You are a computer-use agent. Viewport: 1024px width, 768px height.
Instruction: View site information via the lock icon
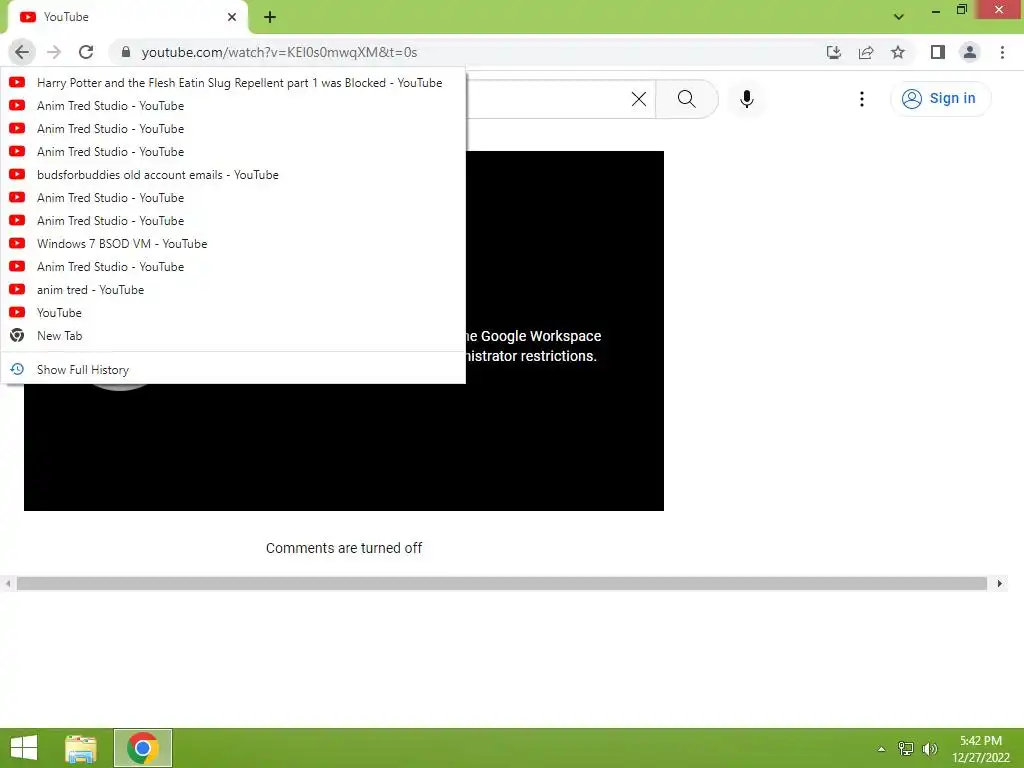click(x=126, y=52)
